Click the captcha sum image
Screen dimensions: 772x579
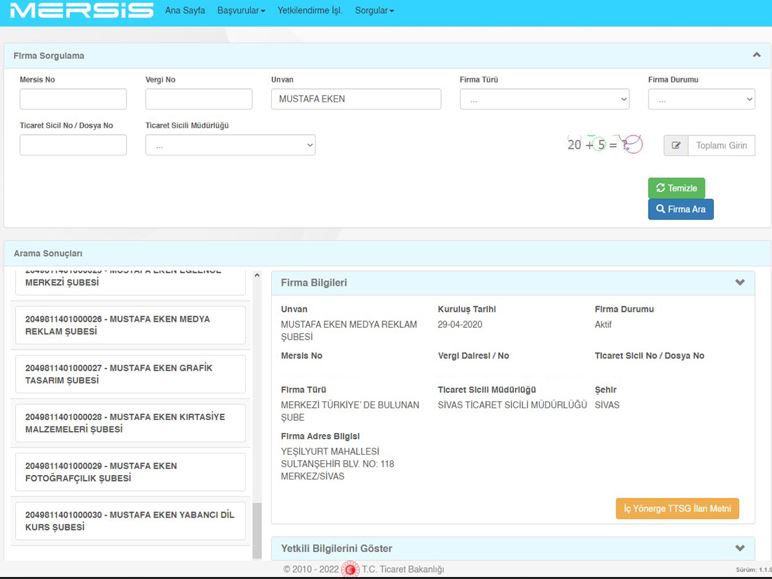click(604, 145)
